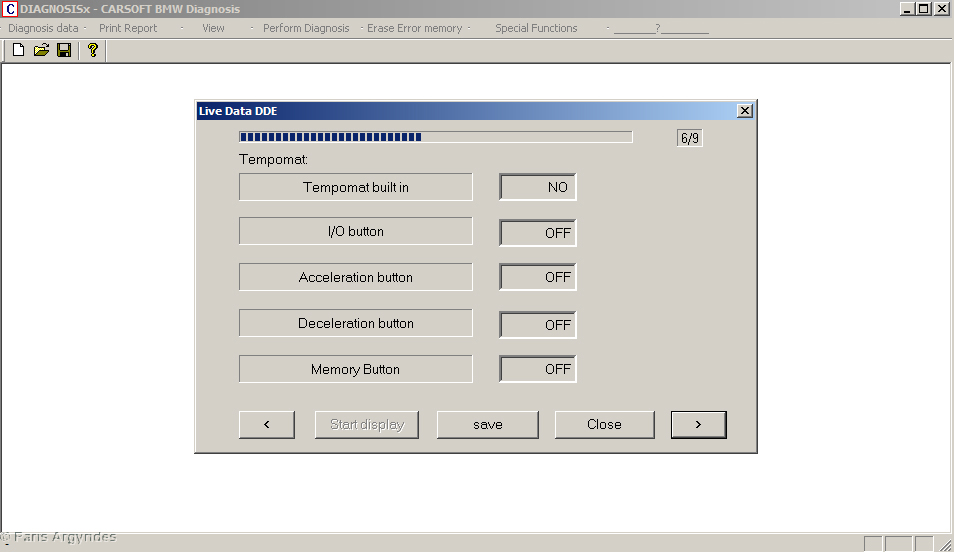
Task: Open the View menu
Action: tap(213, 28)
